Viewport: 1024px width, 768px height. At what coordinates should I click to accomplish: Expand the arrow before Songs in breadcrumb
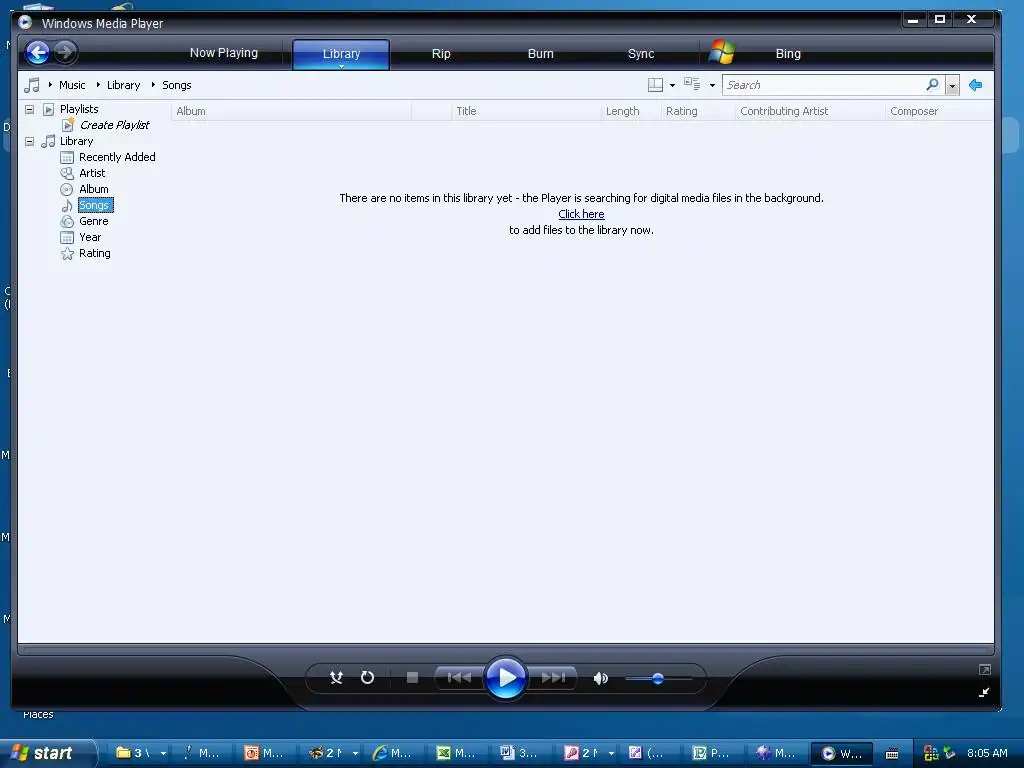(153, 85)
